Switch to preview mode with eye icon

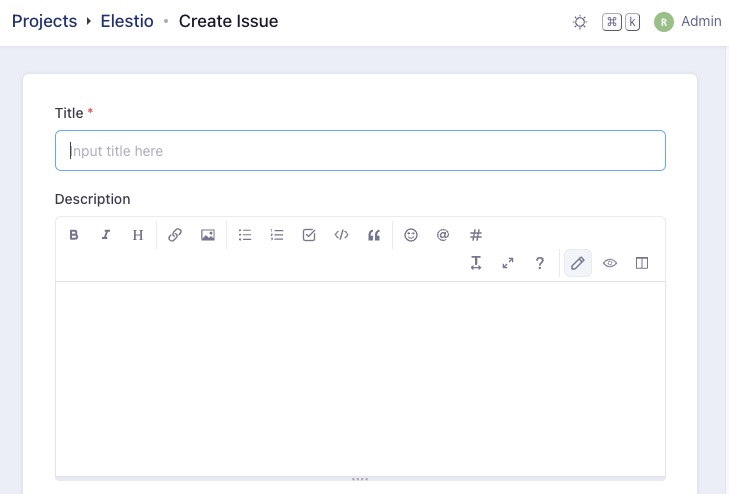[x=610, y=263]
